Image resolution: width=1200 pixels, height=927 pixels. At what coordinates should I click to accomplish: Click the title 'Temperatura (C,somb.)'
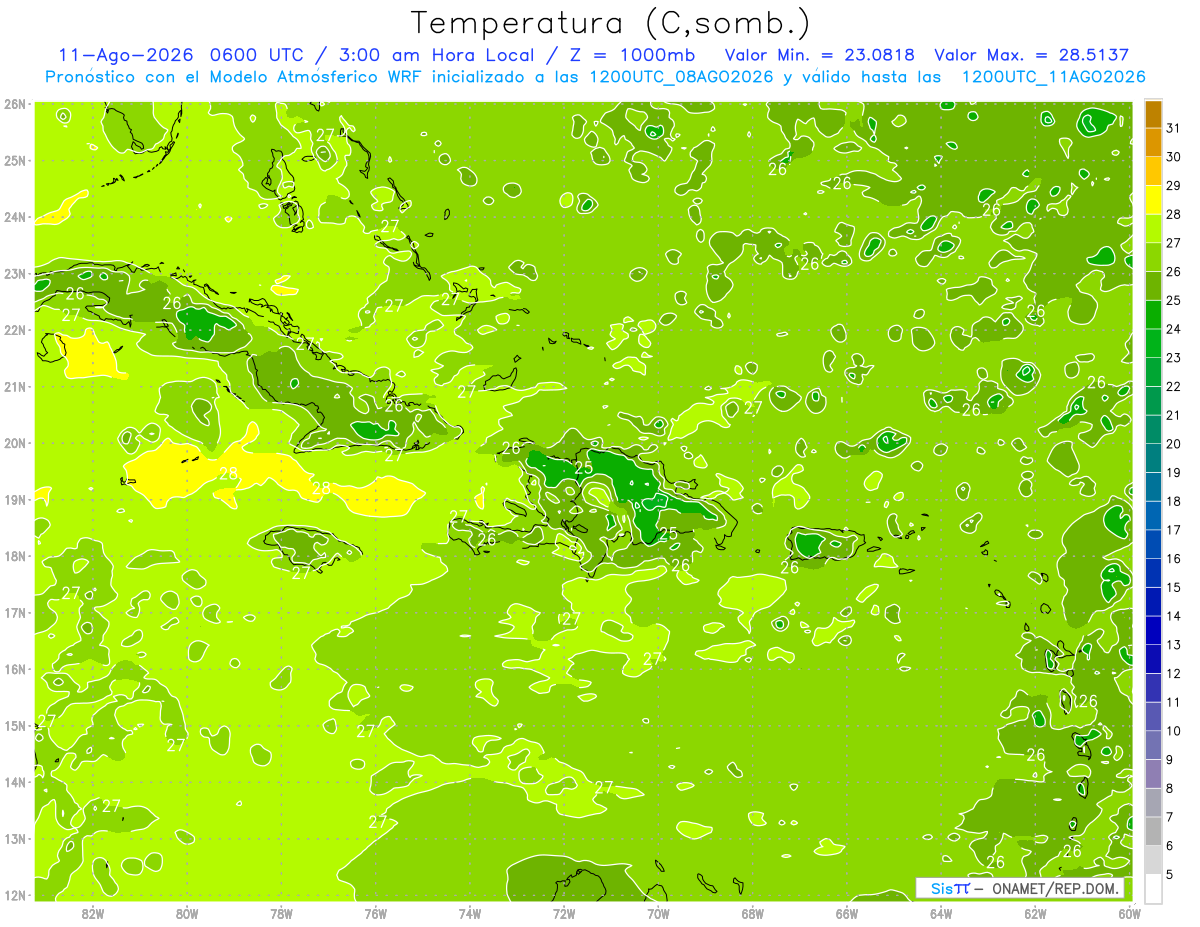point(611,23)
